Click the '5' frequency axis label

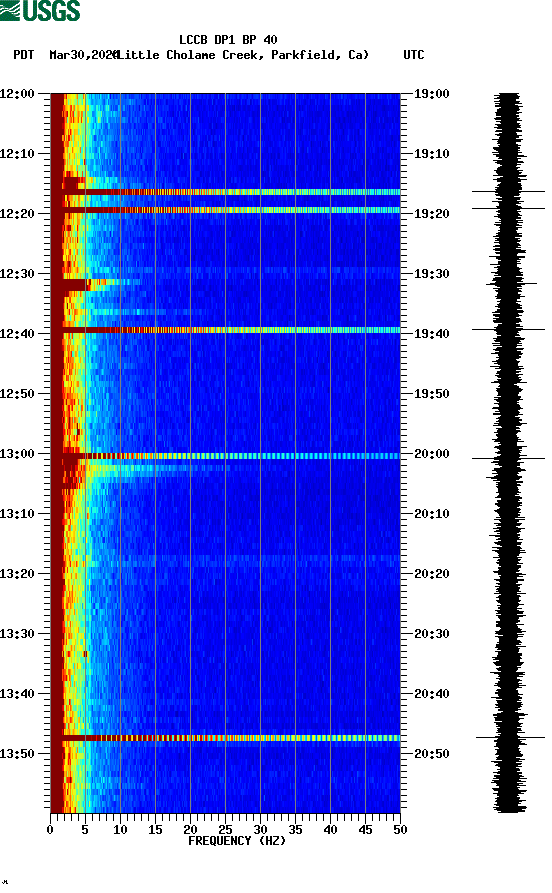[85, 830]
